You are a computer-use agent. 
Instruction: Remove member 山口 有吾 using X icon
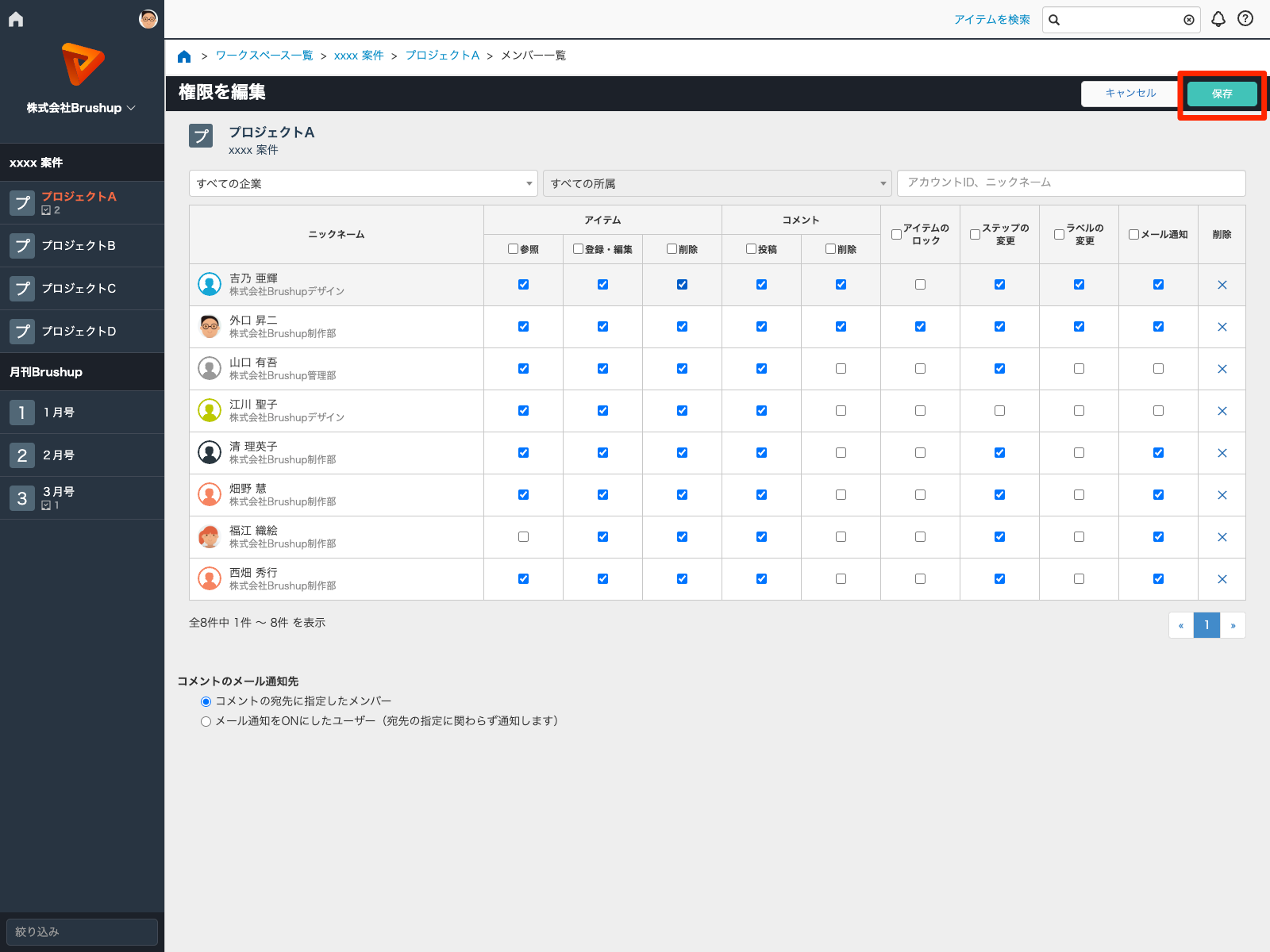[x=1222, y=369]
